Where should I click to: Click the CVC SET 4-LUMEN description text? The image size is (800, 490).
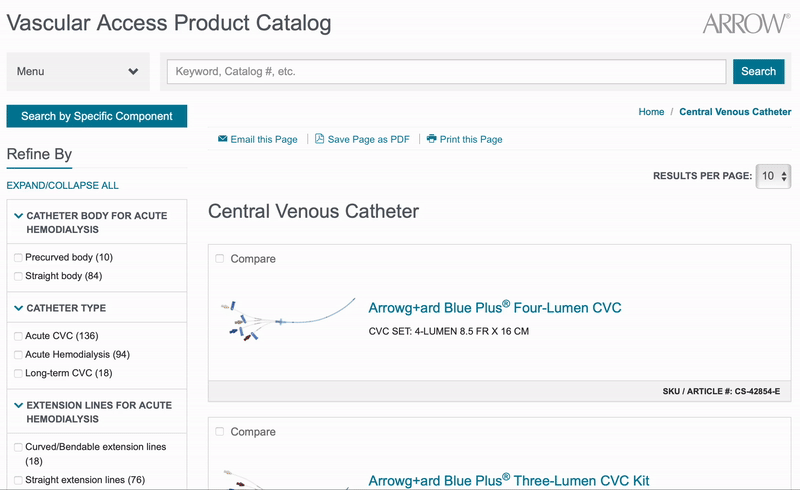448,331
